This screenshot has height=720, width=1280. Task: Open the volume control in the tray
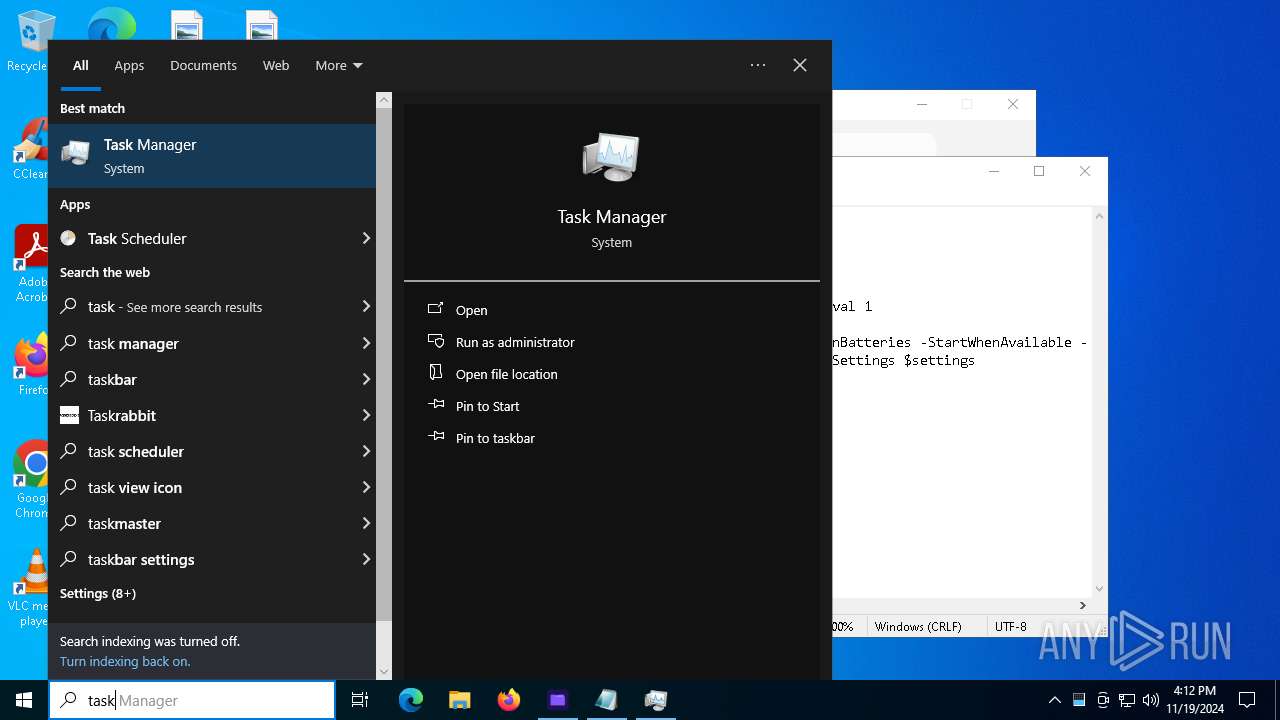(x=1151, y=700)
